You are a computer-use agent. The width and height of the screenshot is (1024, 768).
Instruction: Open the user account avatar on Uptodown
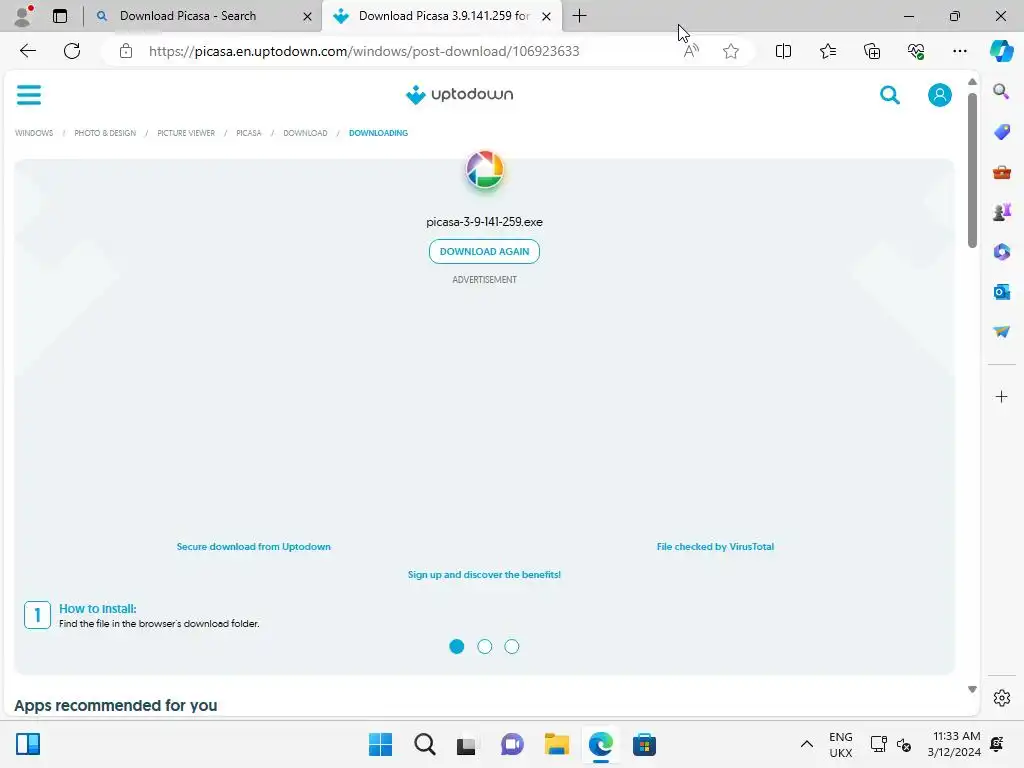940,95
